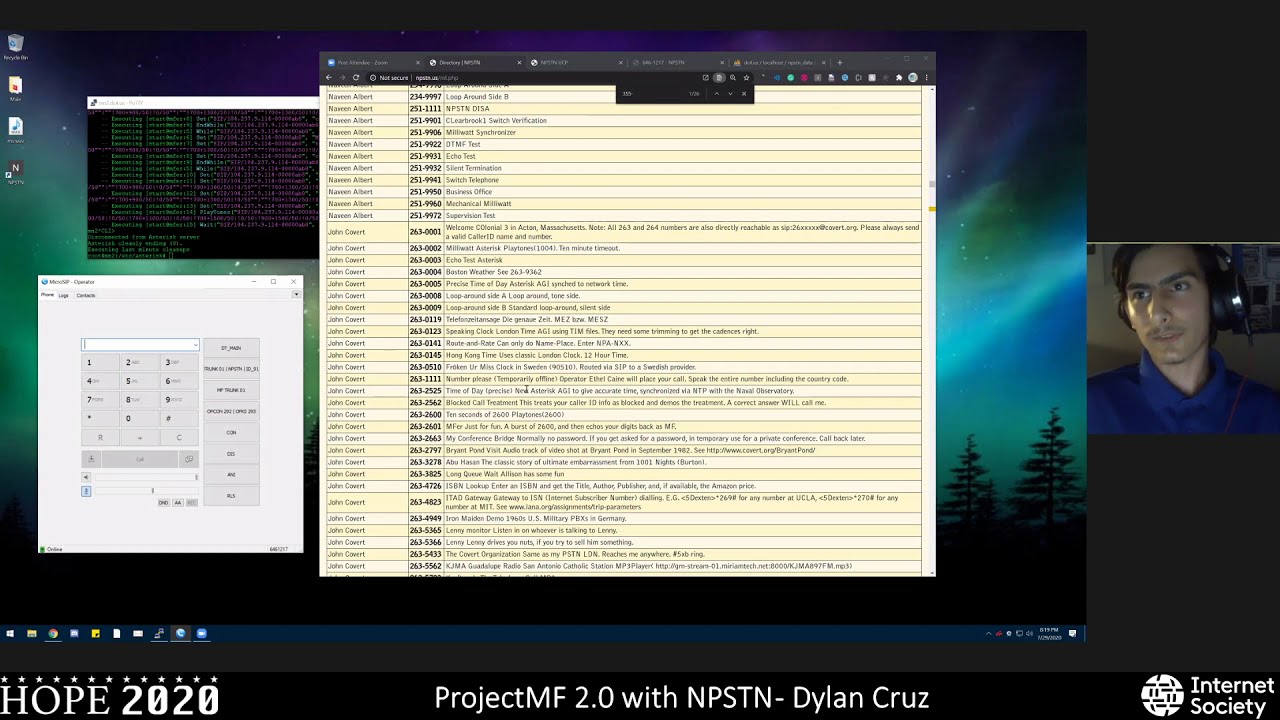Bookmark this page with the star icon

746,78
